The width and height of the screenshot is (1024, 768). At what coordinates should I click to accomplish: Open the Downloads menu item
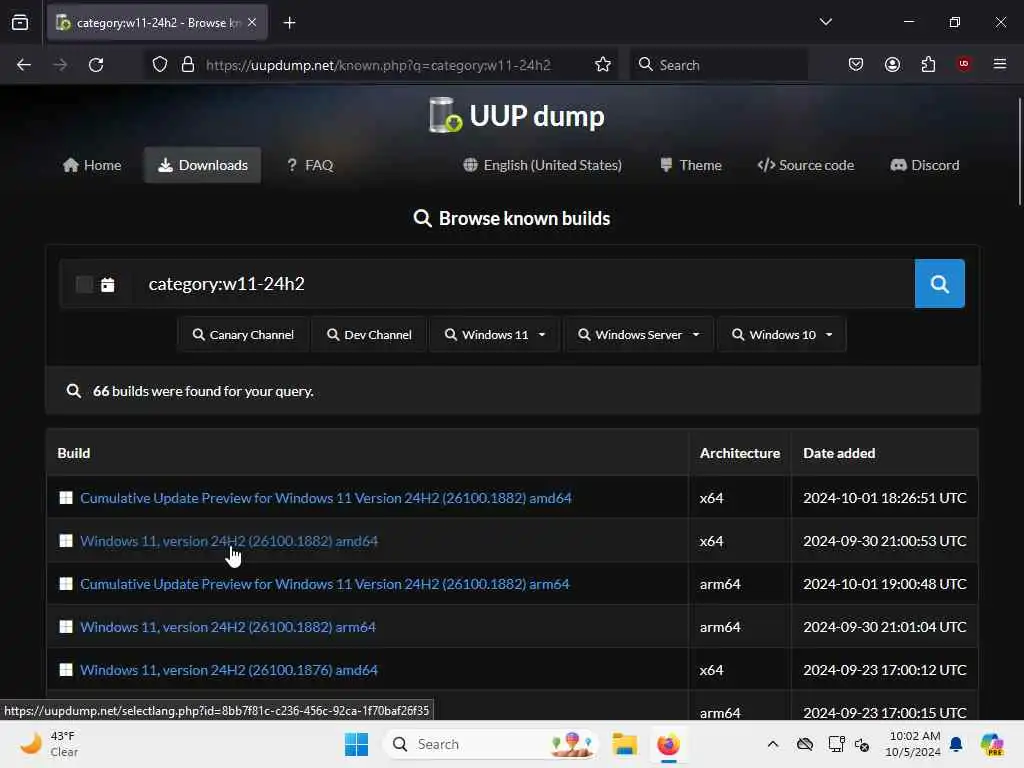pos(202,165)
